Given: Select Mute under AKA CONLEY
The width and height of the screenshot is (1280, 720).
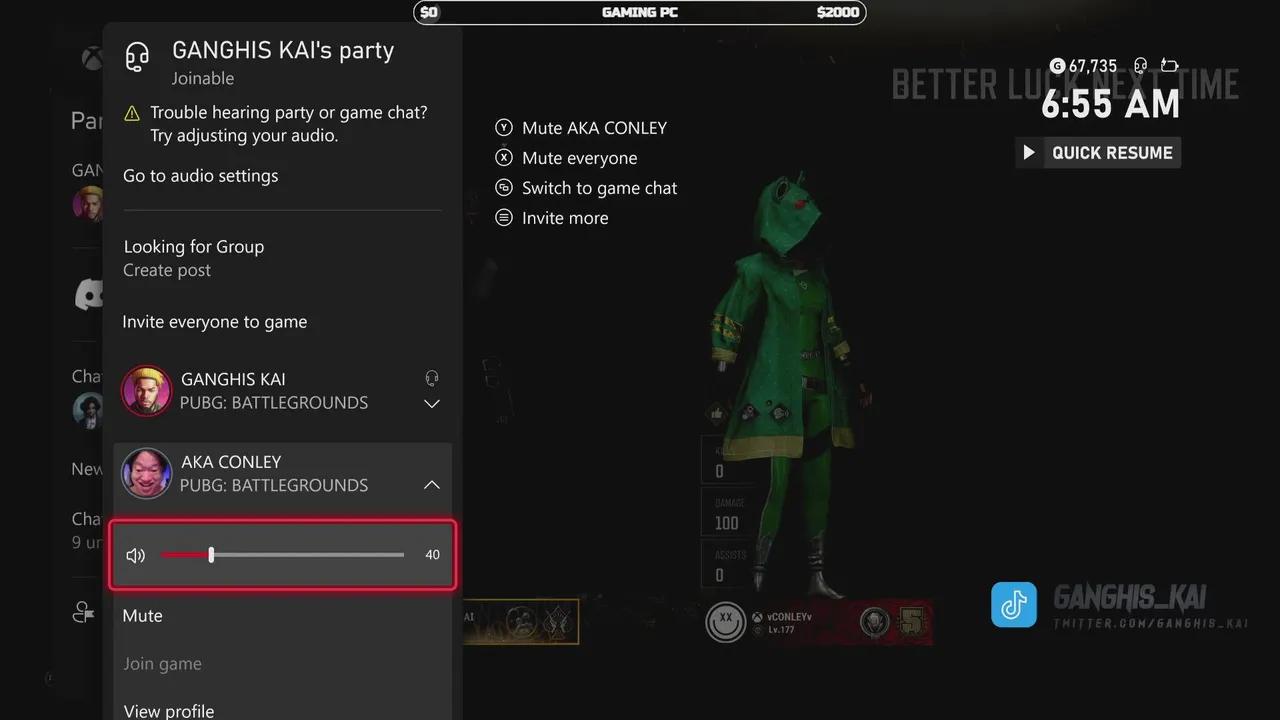Looking at the screenshot, I should (142, 616).
